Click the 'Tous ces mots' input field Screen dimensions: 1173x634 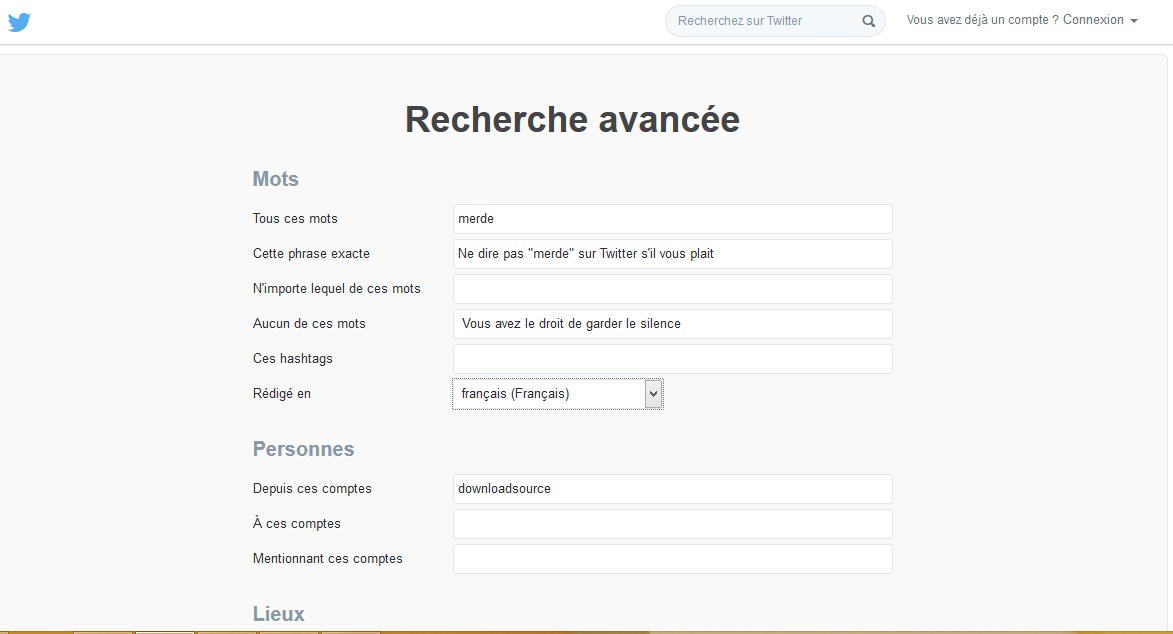click(x=673, y=219)
